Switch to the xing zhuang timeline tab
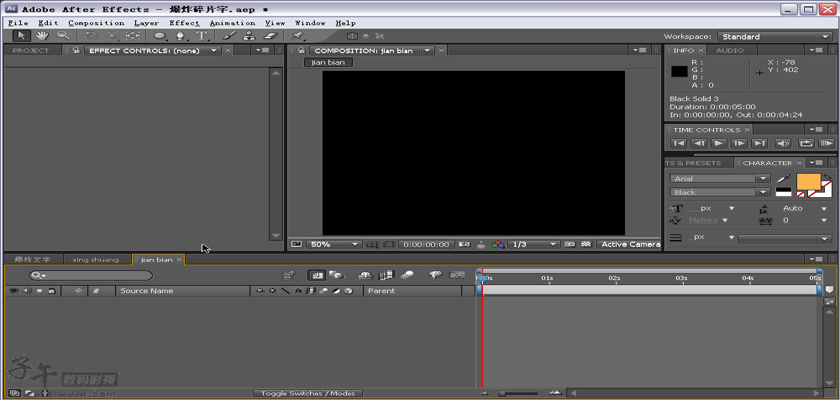 point(95,260)
